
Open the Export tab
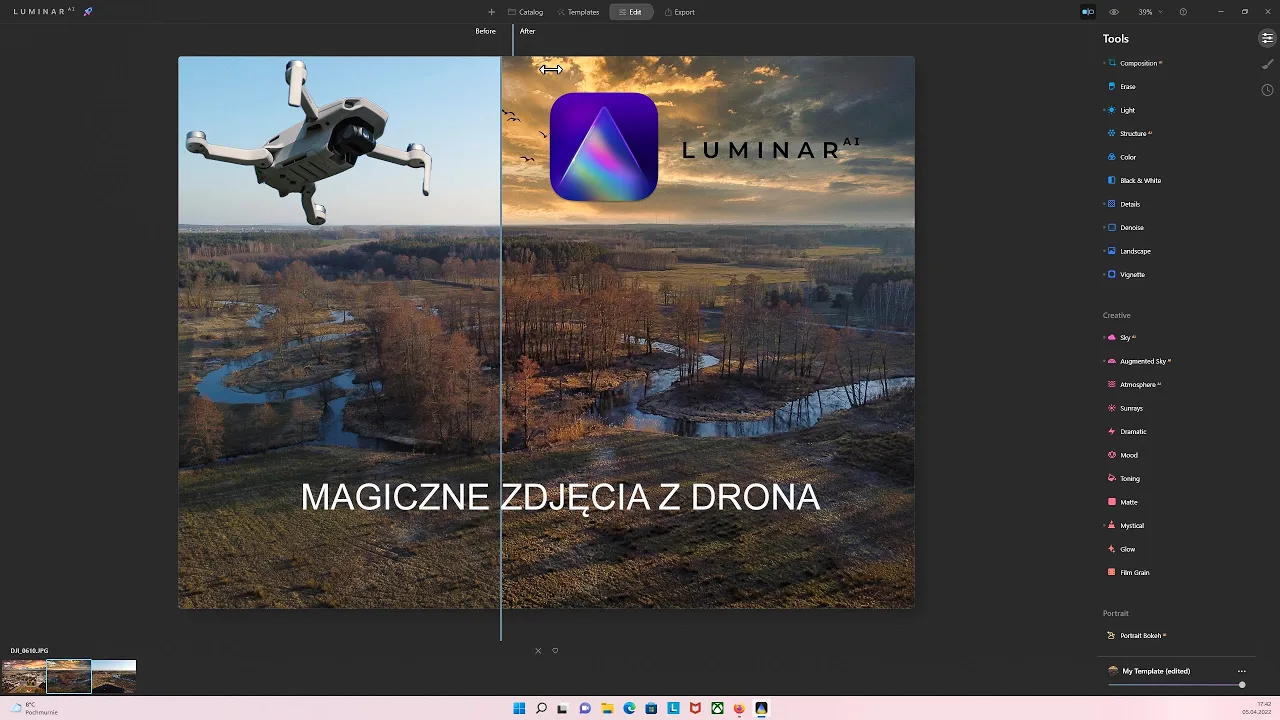tap(679, 12)
